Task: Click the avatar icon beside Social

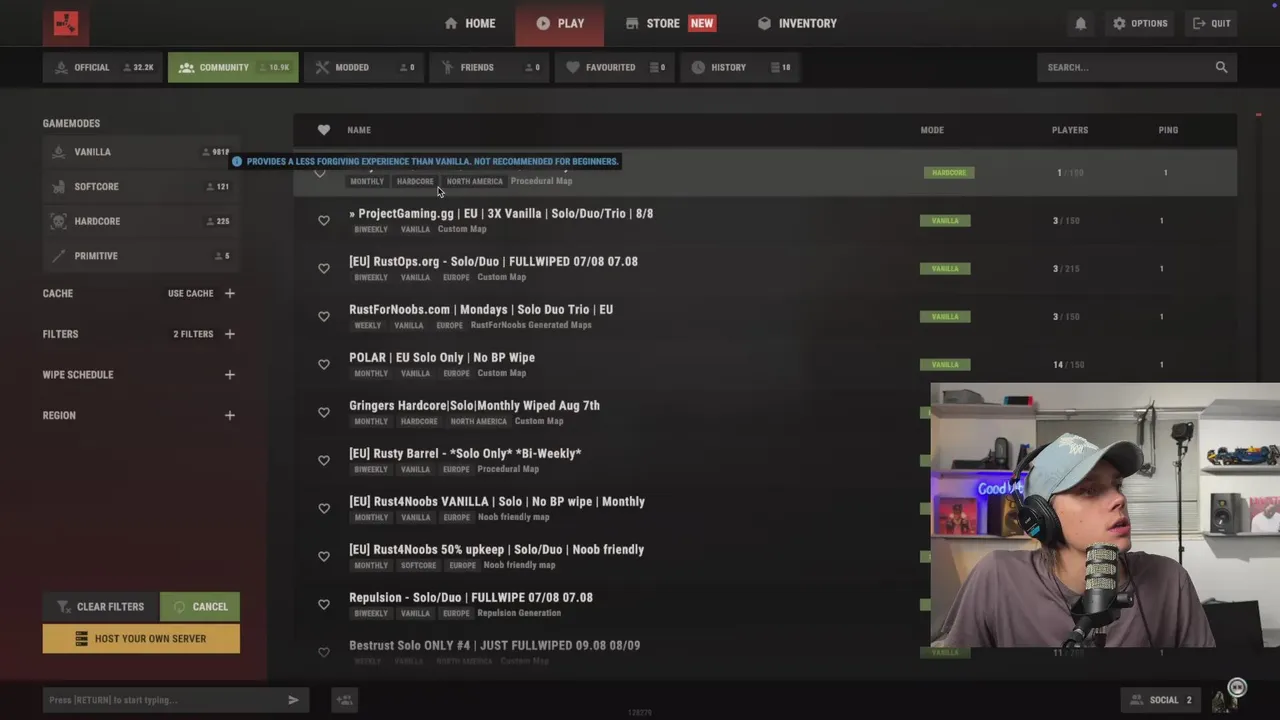Action: tap(1225, 699)
